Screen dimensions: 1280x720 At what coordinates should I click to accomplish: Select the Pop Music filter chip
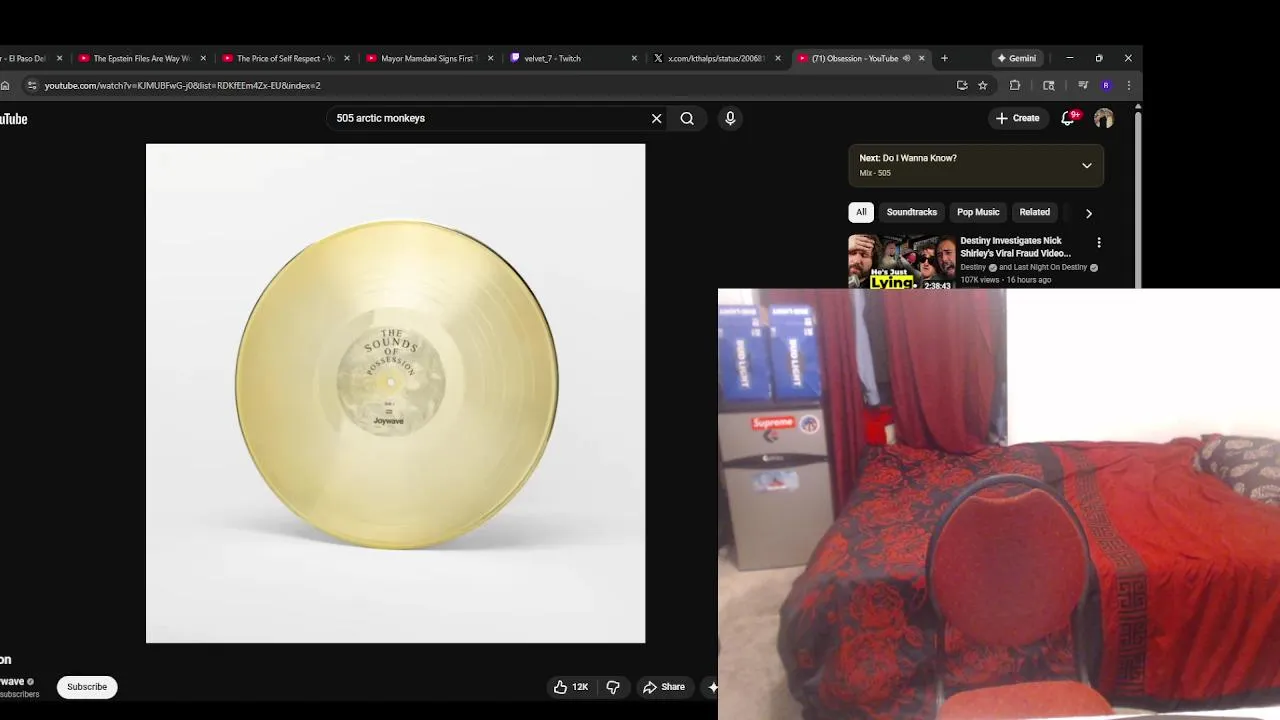pos(978,212)
